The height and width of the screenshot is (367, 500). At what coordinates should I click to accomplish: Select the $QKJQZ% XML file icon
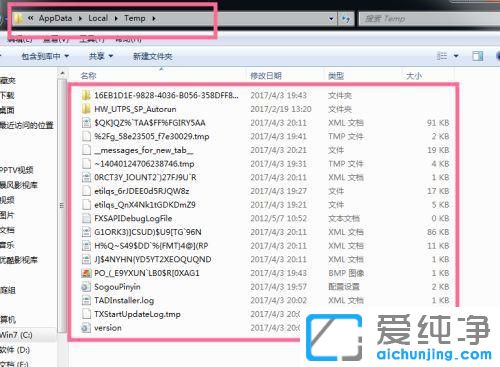pos(86,123)
